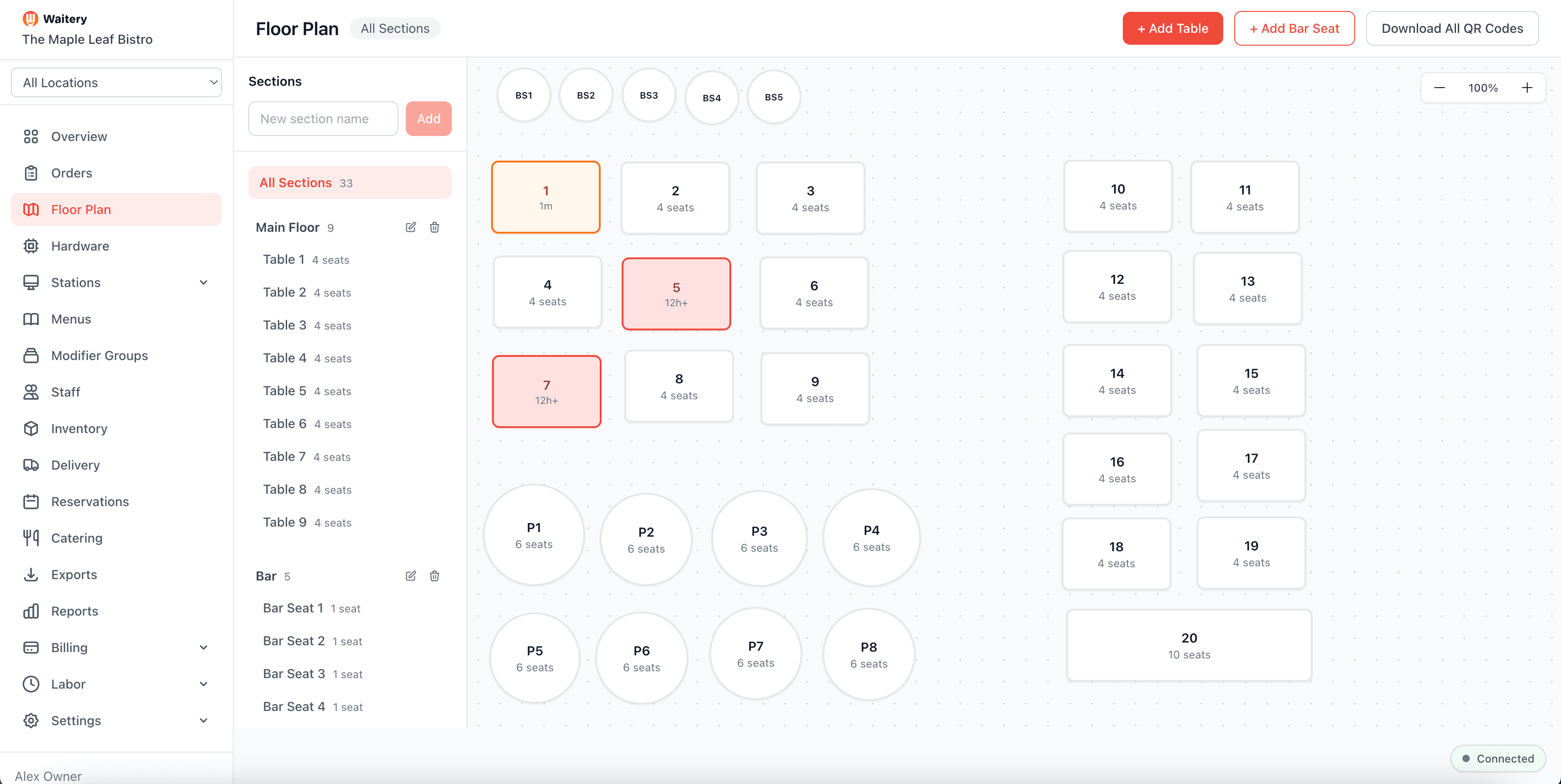
Task: Click the Connected status indicator
Action: point(1498,758)
